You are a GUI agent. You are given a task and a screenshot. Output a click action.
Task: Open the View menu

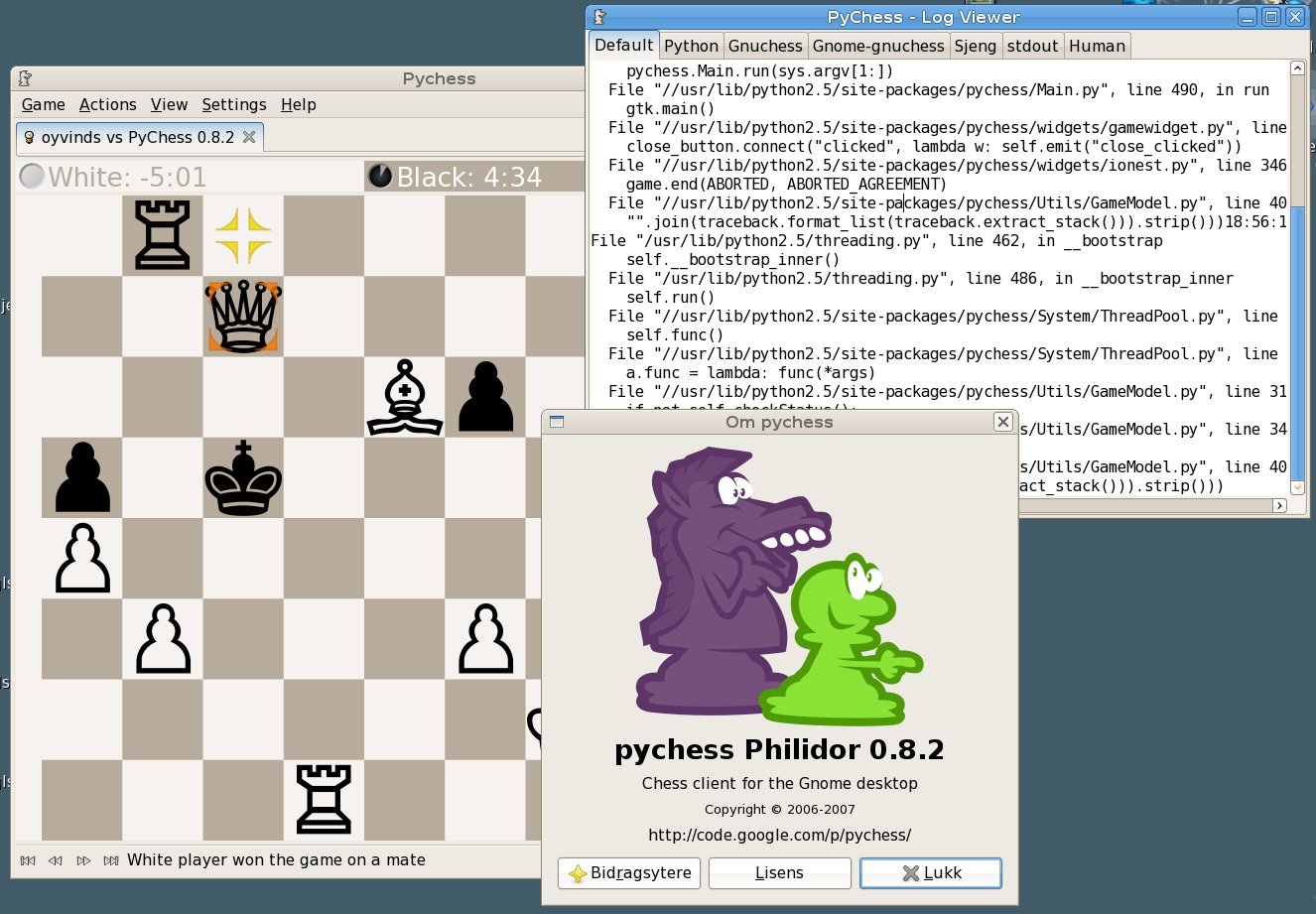point(169,104)
